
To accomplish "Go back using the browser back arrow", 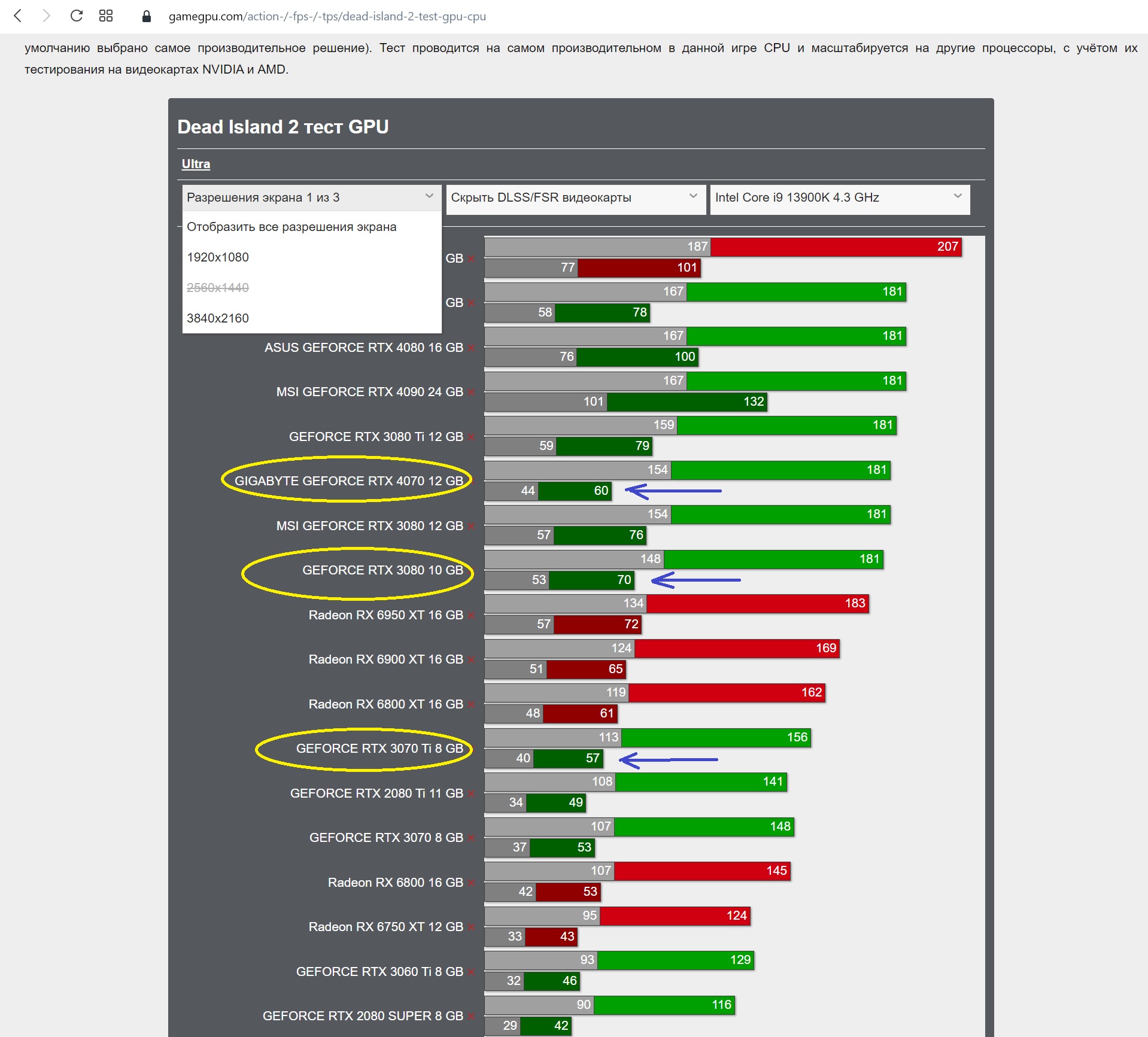I will click(x=18, y=16).
